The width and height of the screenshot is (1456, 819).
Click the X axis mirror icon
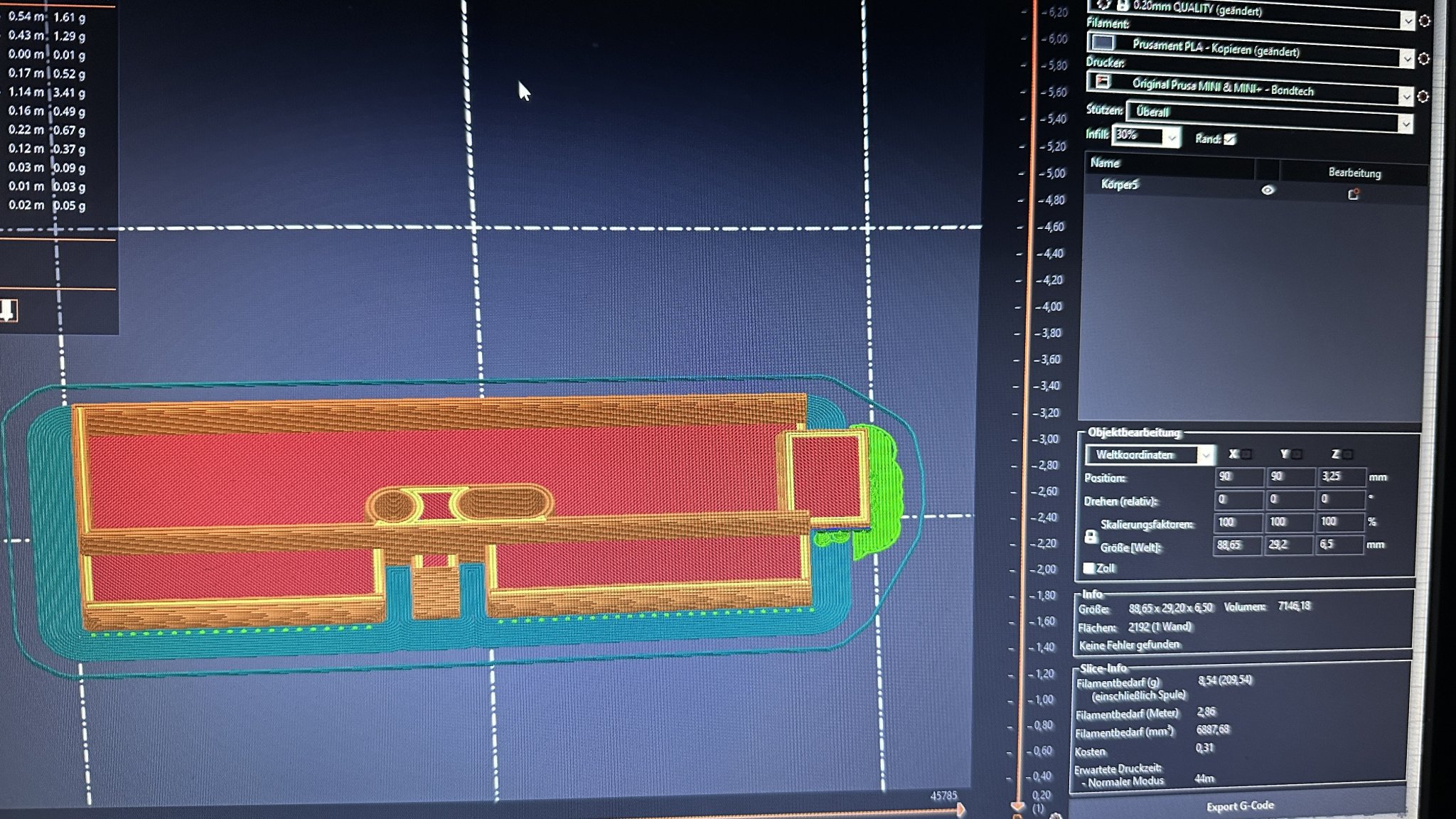[x=1246, y=454]
